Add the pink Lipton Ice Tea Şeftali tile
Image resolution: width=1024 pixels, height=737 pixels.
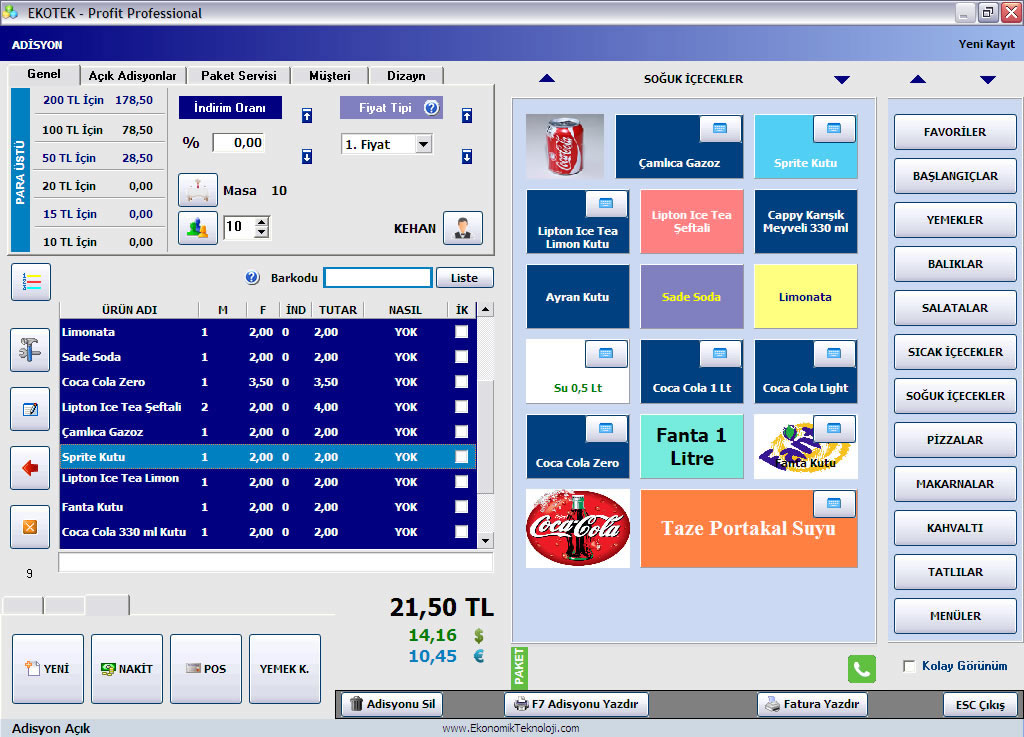pyautogui.click(x=692, y=221)
